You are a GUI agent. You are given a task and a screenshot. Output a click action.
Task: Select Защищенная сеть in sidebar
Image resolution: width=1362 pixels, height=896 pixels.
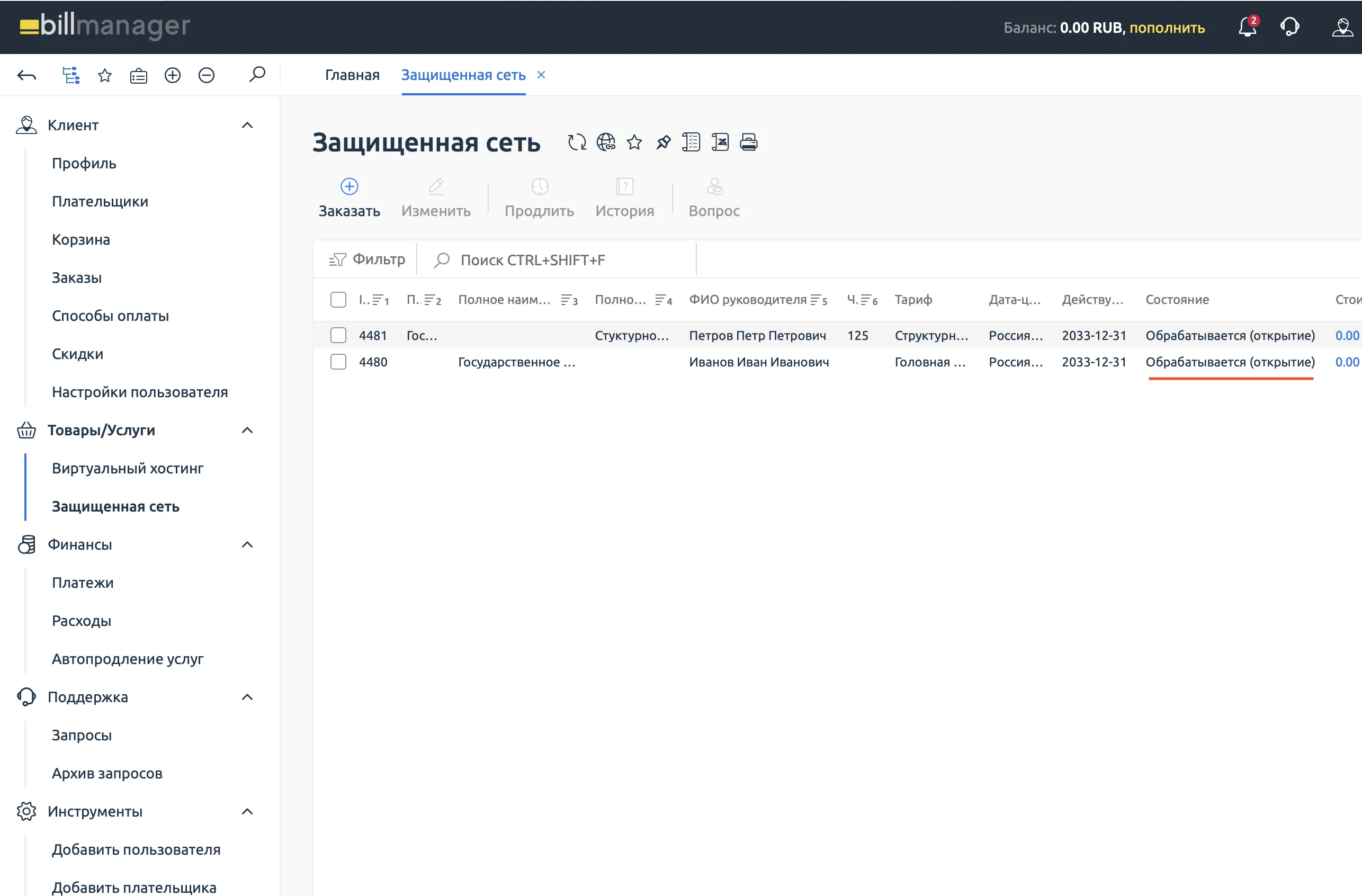pos(115,506)
